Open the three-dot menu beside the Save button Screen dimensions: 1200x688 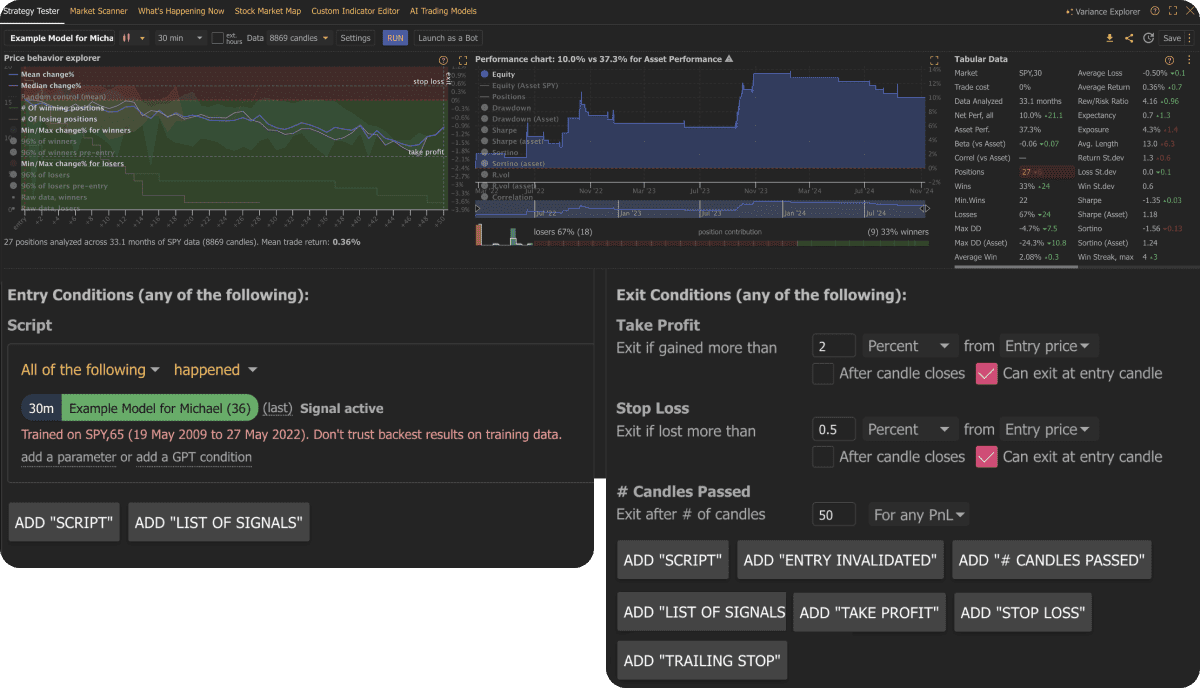pos(1190,37)
